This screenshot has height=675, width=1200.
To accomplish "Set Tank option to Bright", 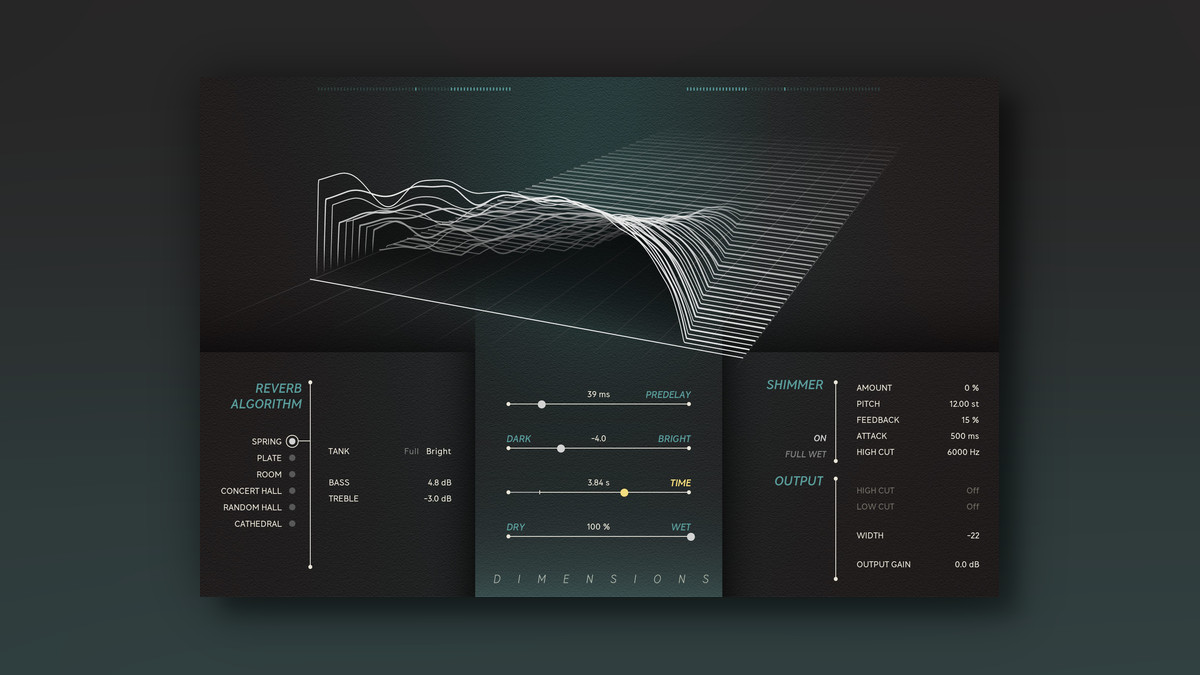I will pyautogui.click(x=438, y=451).
